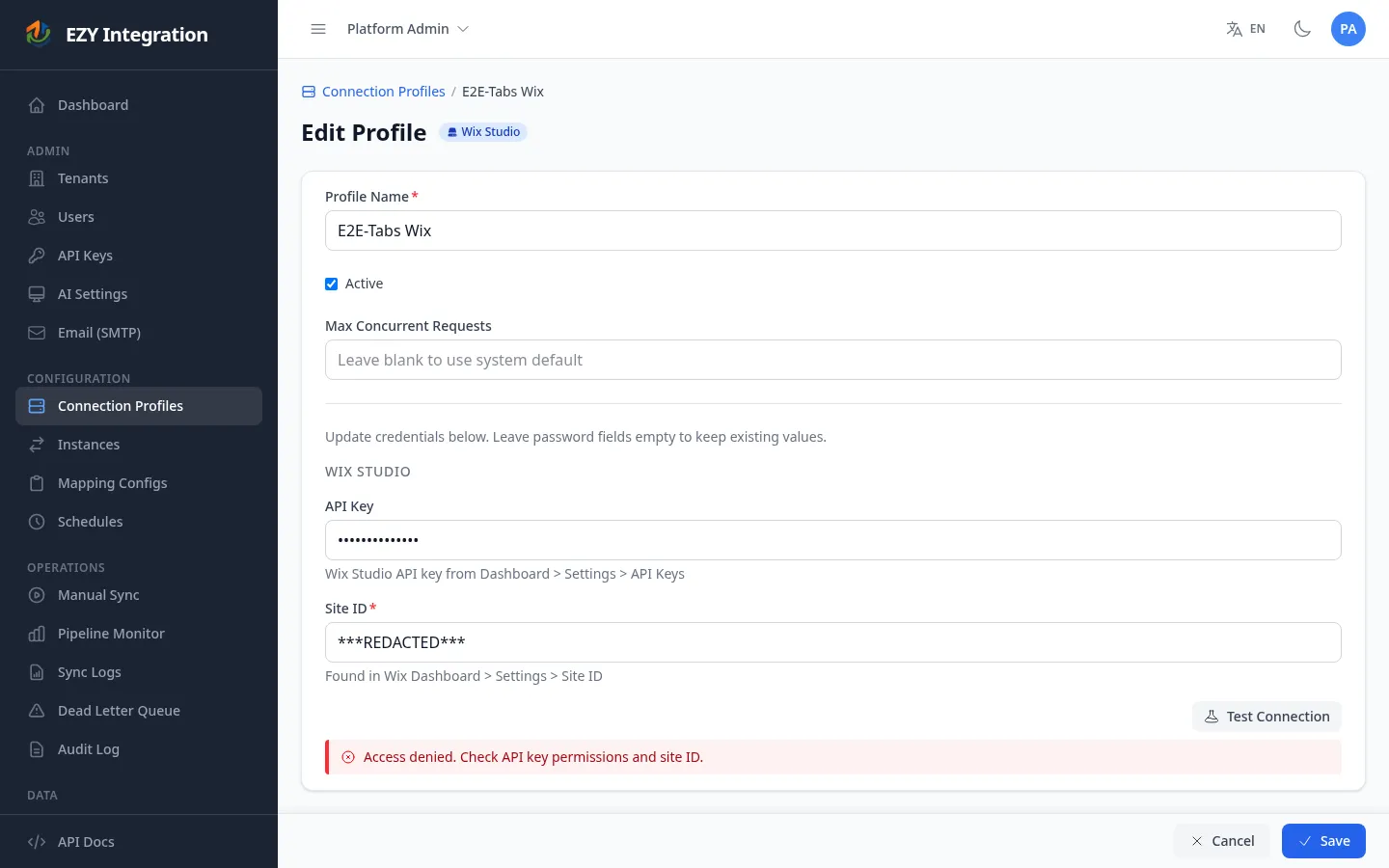Click the Manual Sync play icon
The width and height of the screenshot is (1389, 868).
point(37,595)
